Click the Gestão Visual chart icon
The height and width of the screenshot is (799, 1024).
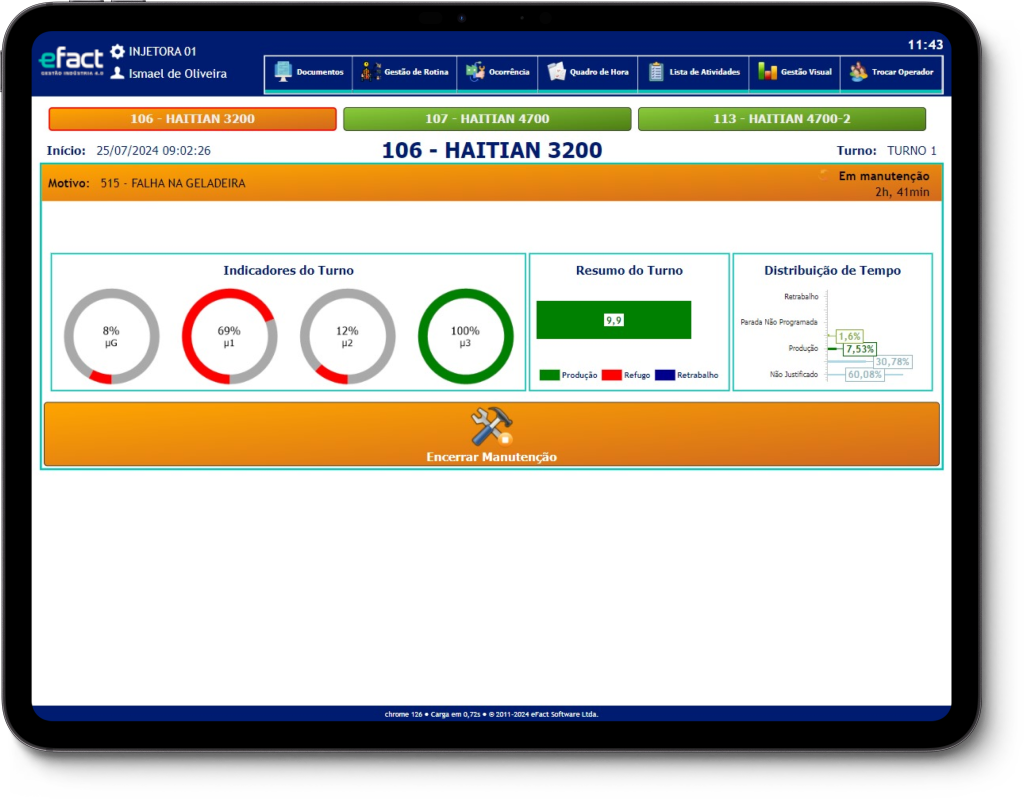767,72
